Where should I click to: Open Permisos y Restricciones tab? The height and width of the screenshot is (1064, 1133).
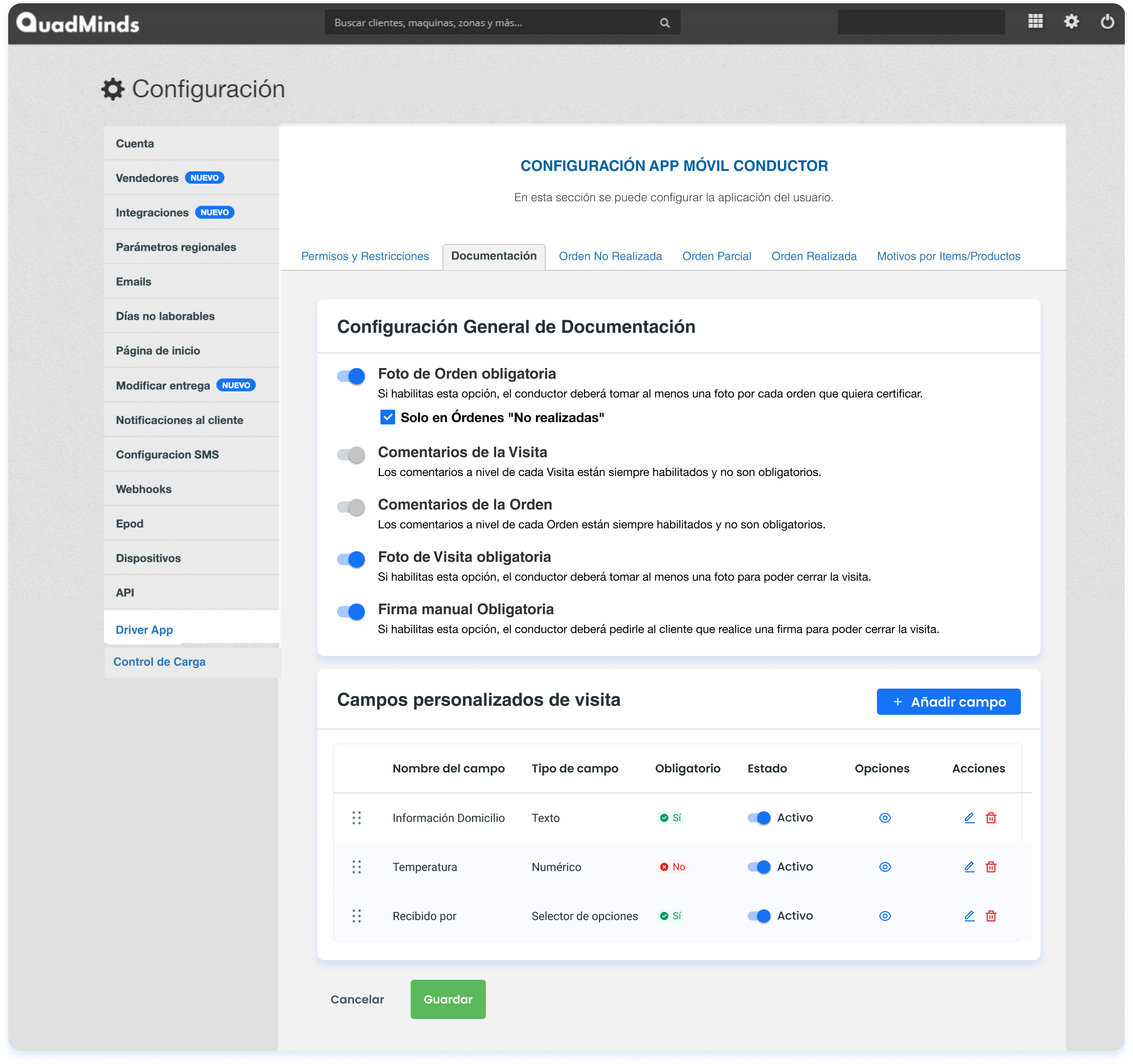point(365,256)
